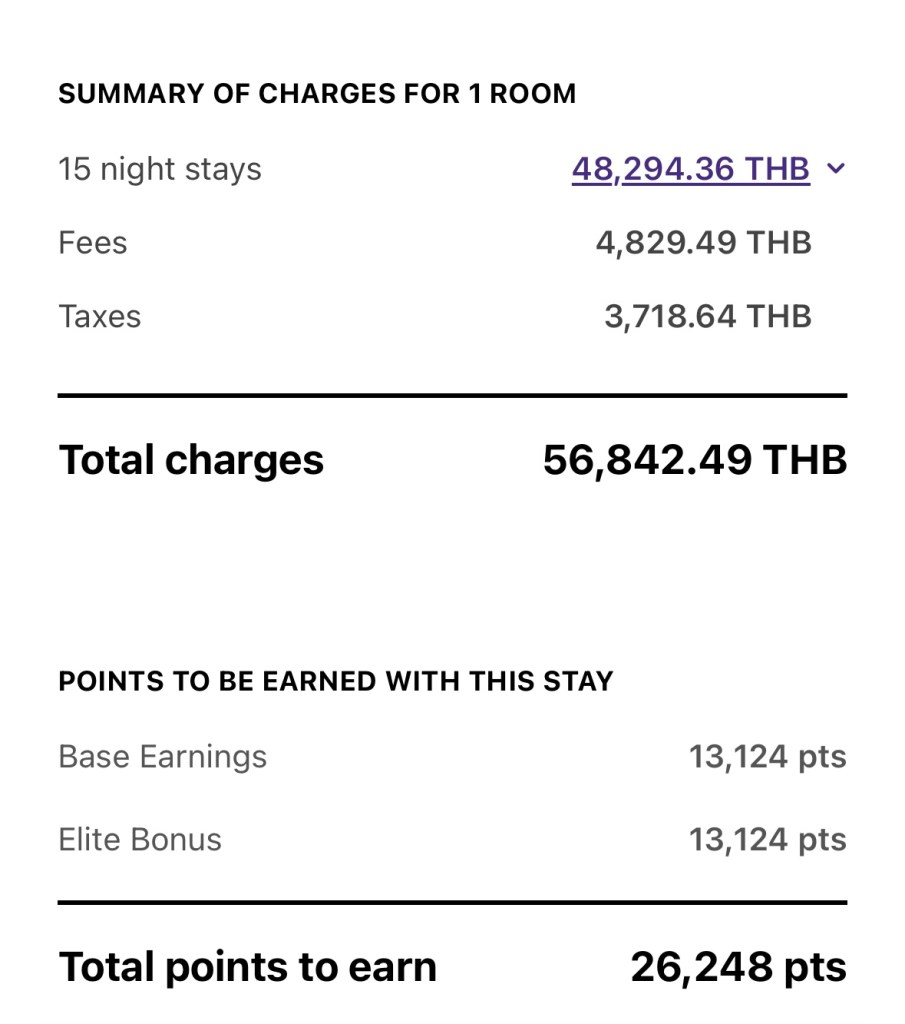Click the Elite Bonus 13,124 pts value
Image resolution: width=905 pixels, height=1024 pixels.
click(x=767, y=839)
